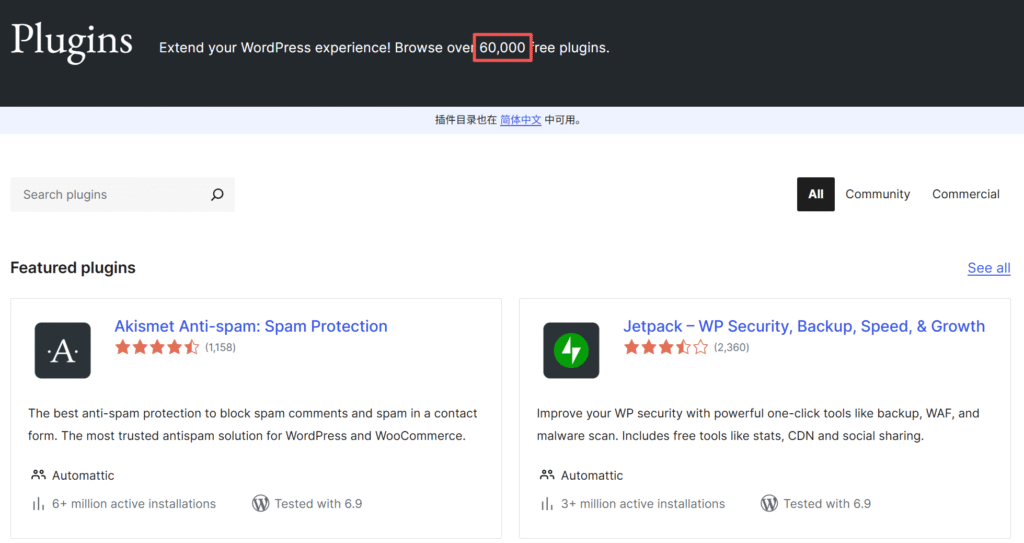Click the Jetpack star rating
The width and height of the screenshot is (1024, 543).
pyautogui.click(x=665, y=347)
